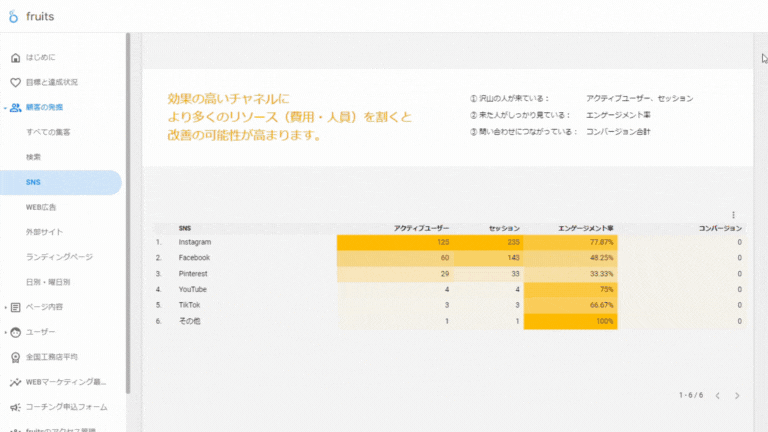This screenshot has height=432, width=768.
Task: Collapse the 顧客の発掘 section arrow
Action: click(5, 108)
